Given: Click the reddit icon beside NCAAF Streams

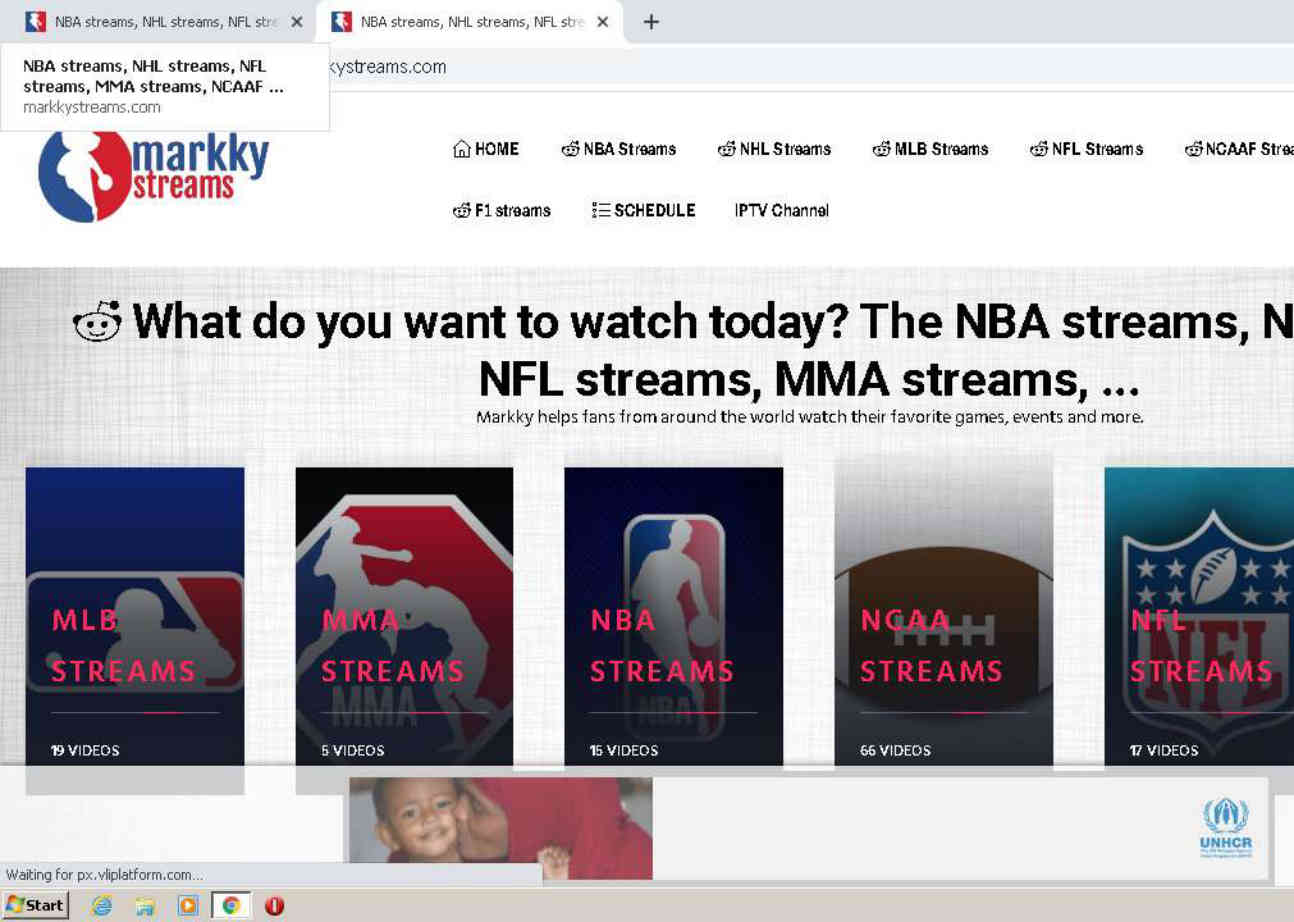Looking at the screenshot, I should [x=1194, y=149].
